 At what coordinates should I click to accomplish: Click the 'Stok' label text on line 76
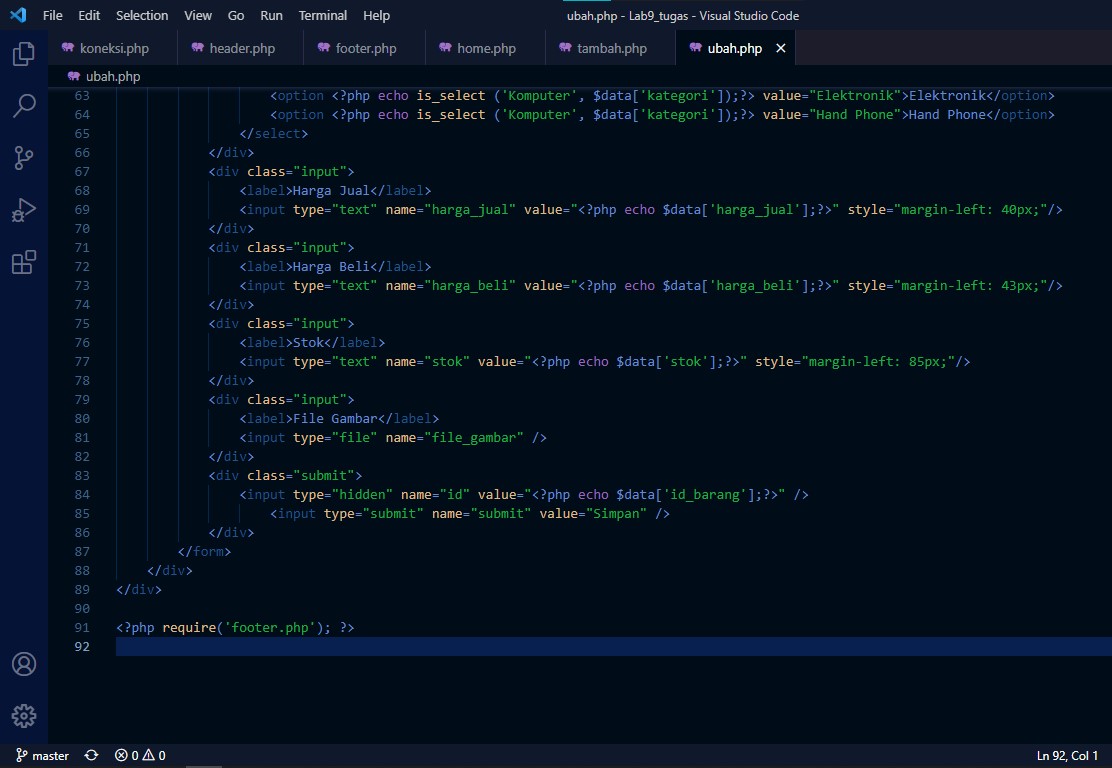[x=308, y=343]
